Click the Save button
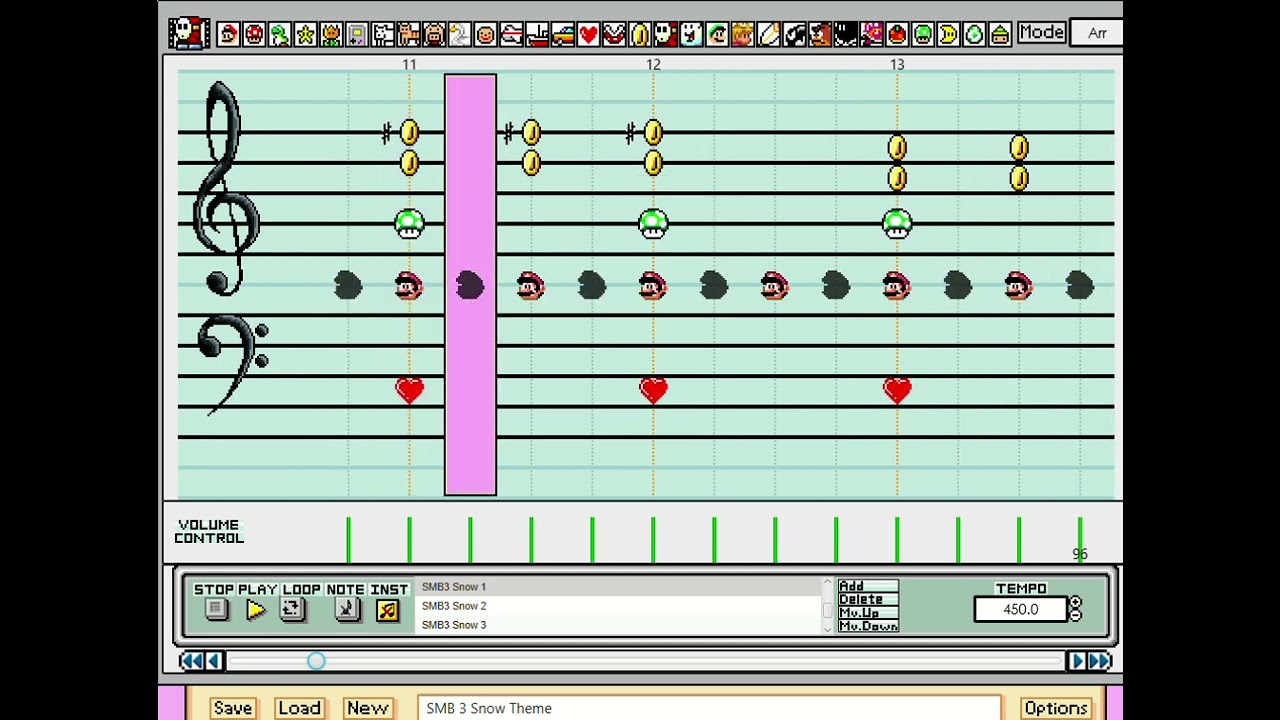The height and width of the screenshot is (720, 1280). pos(233,708)
